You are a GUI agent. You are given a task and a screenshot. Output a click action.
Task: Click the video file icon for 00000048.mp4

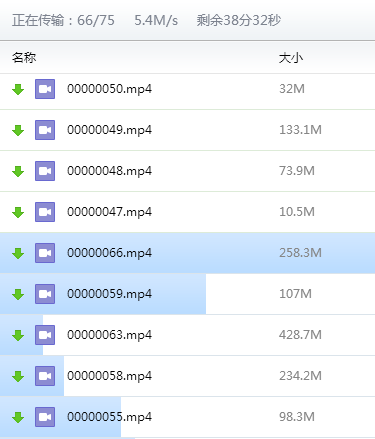(x=45, y=171)
